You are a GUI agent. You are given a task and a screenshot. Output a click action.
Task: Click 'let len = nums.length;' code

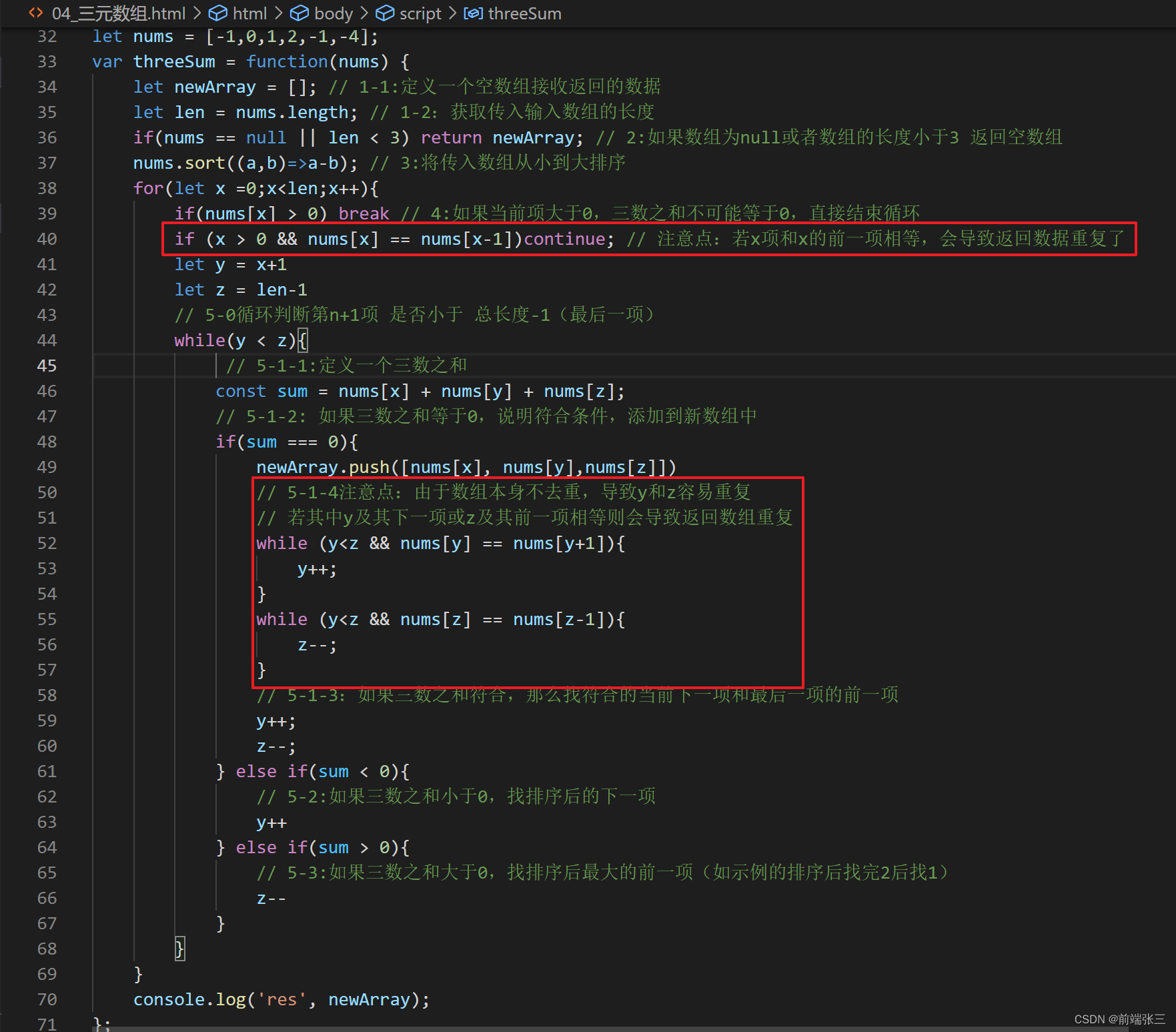[x=245, y=112]
